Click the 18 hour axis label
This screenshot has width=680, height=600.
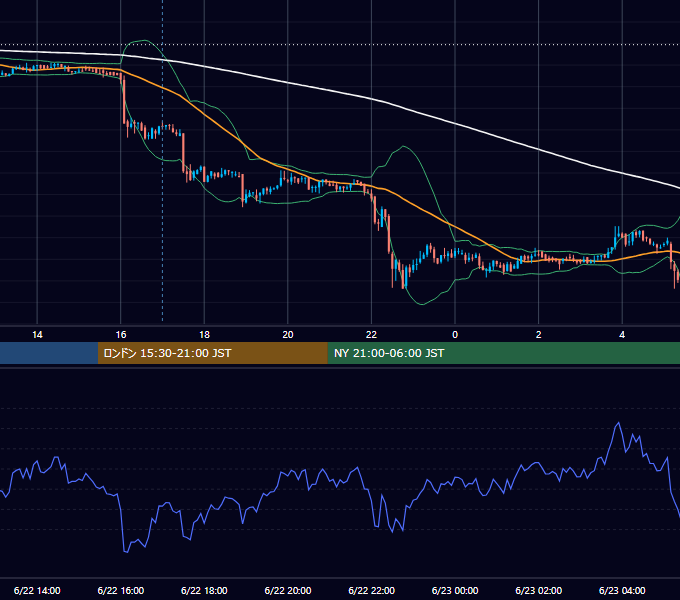click(x=204, y=335)
